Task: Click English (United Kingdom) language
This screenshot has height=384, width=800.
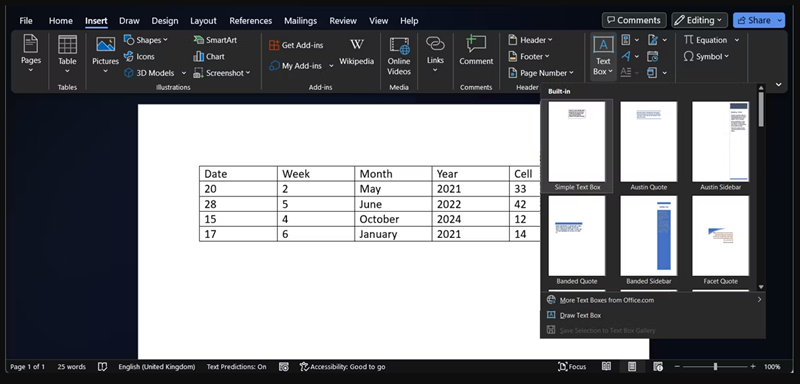Action: (x=157, y=367)
